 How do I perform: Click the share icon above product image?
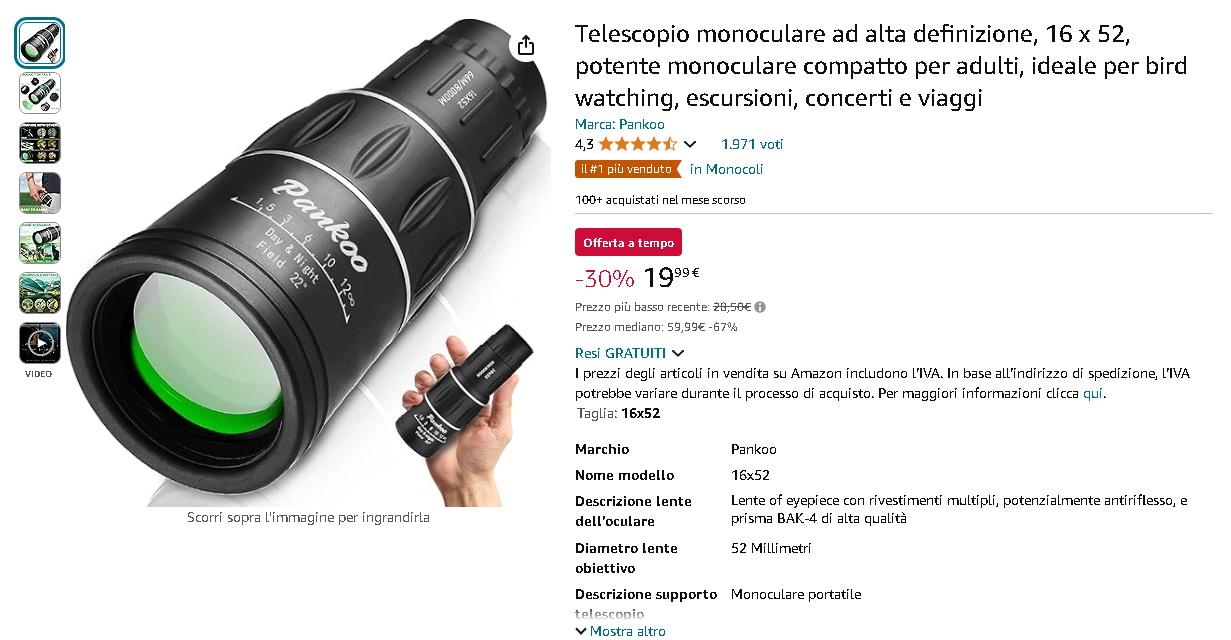pos(526,45)
